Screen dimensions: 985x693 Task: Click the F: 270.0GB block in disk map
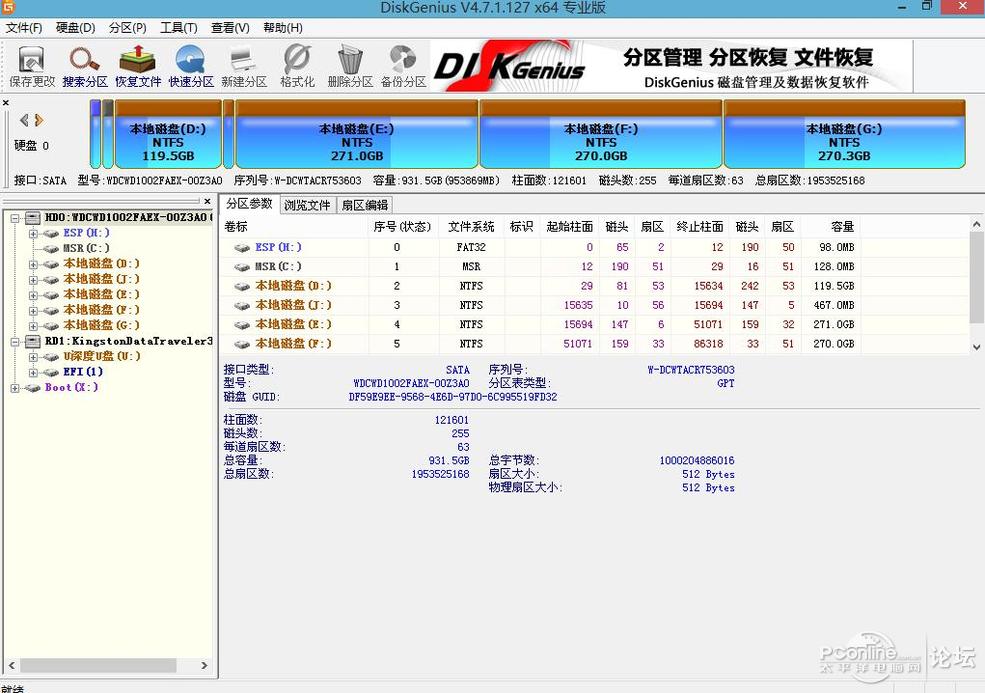[x=601, y=134]
